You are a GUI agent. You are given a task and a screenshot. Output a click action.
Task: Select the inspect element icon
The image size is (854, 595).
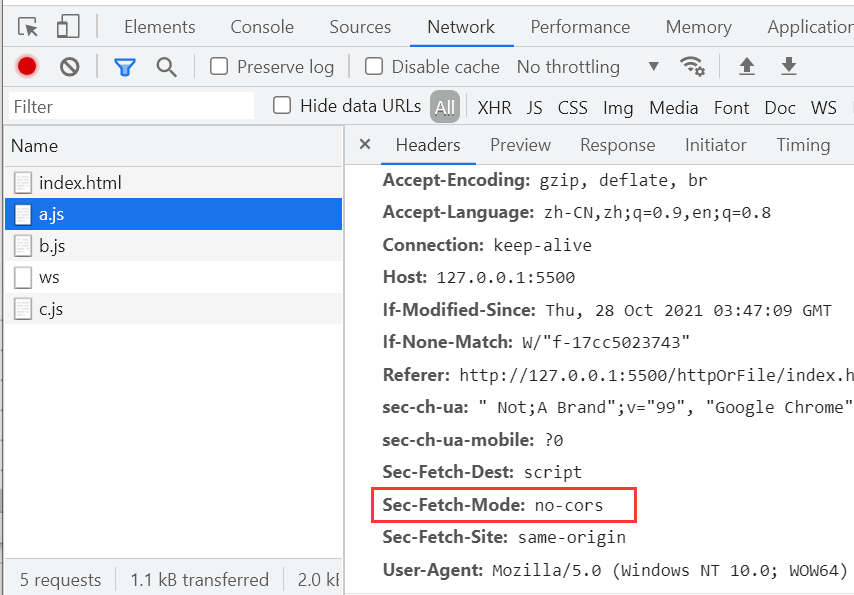point(27,26)
